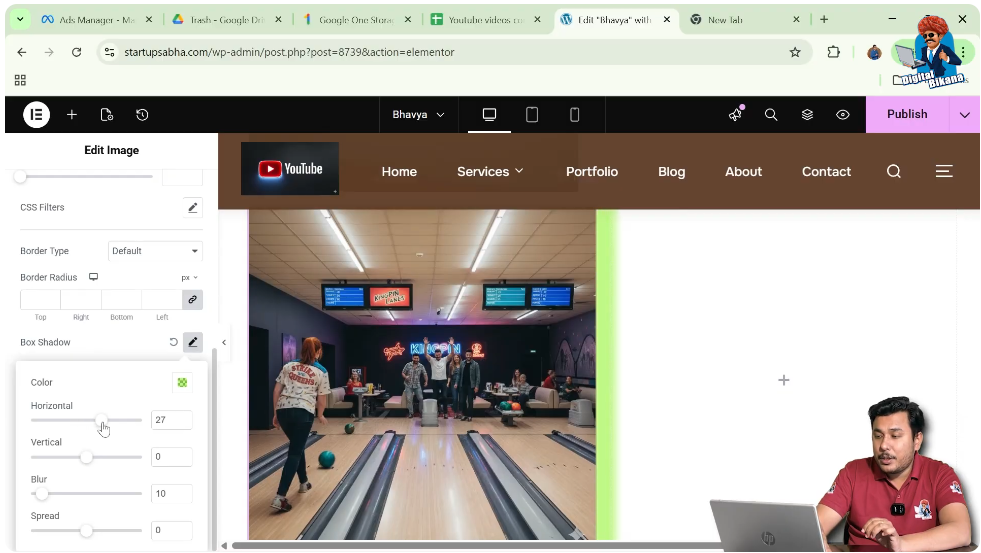Open the Structure layers icon
Image resolution: width=981 pixels, height=553 pixels.
(807, 115)
